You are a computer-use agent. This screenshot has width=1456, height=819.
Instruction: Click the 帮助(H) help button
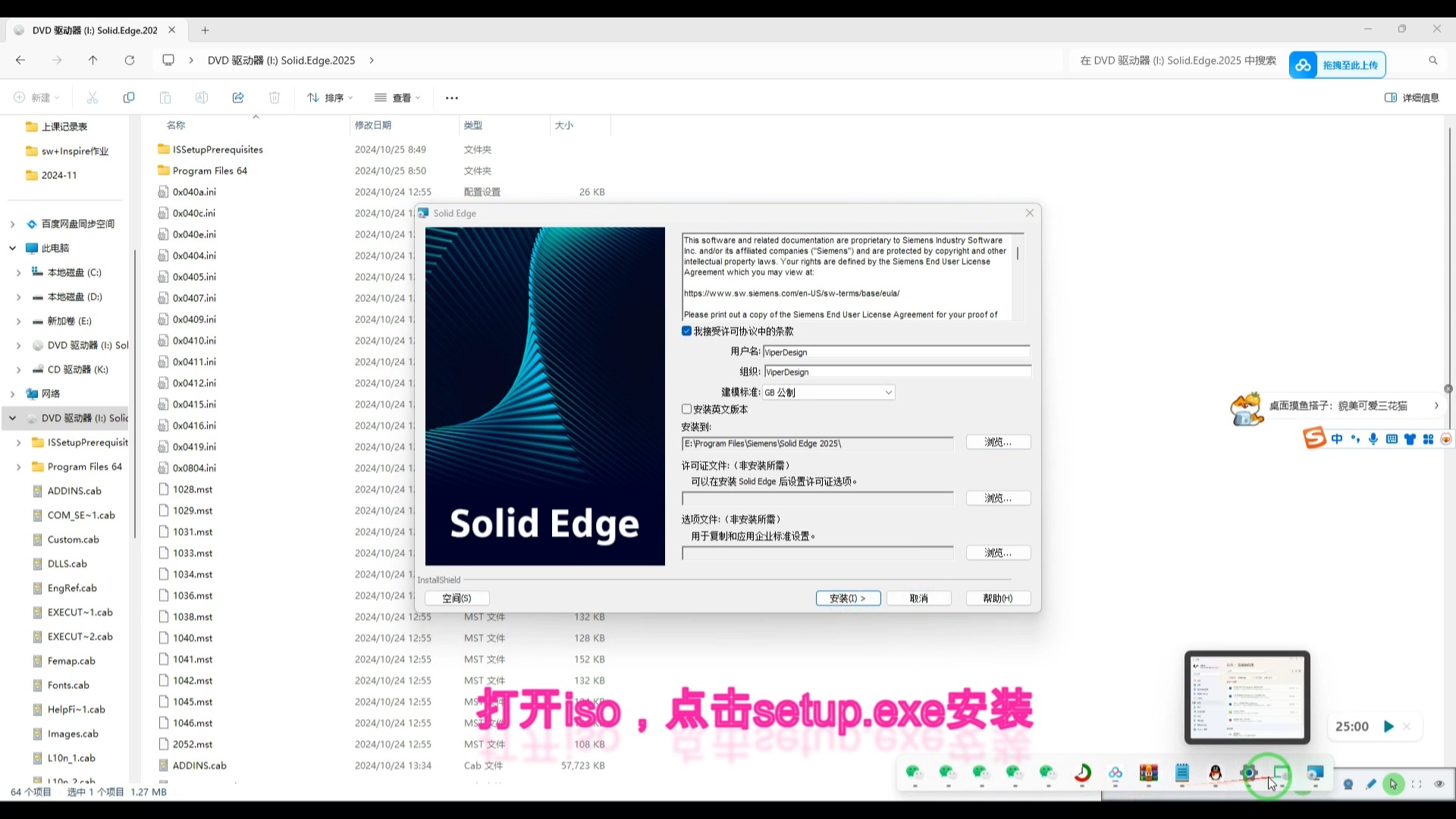(998, 598)
